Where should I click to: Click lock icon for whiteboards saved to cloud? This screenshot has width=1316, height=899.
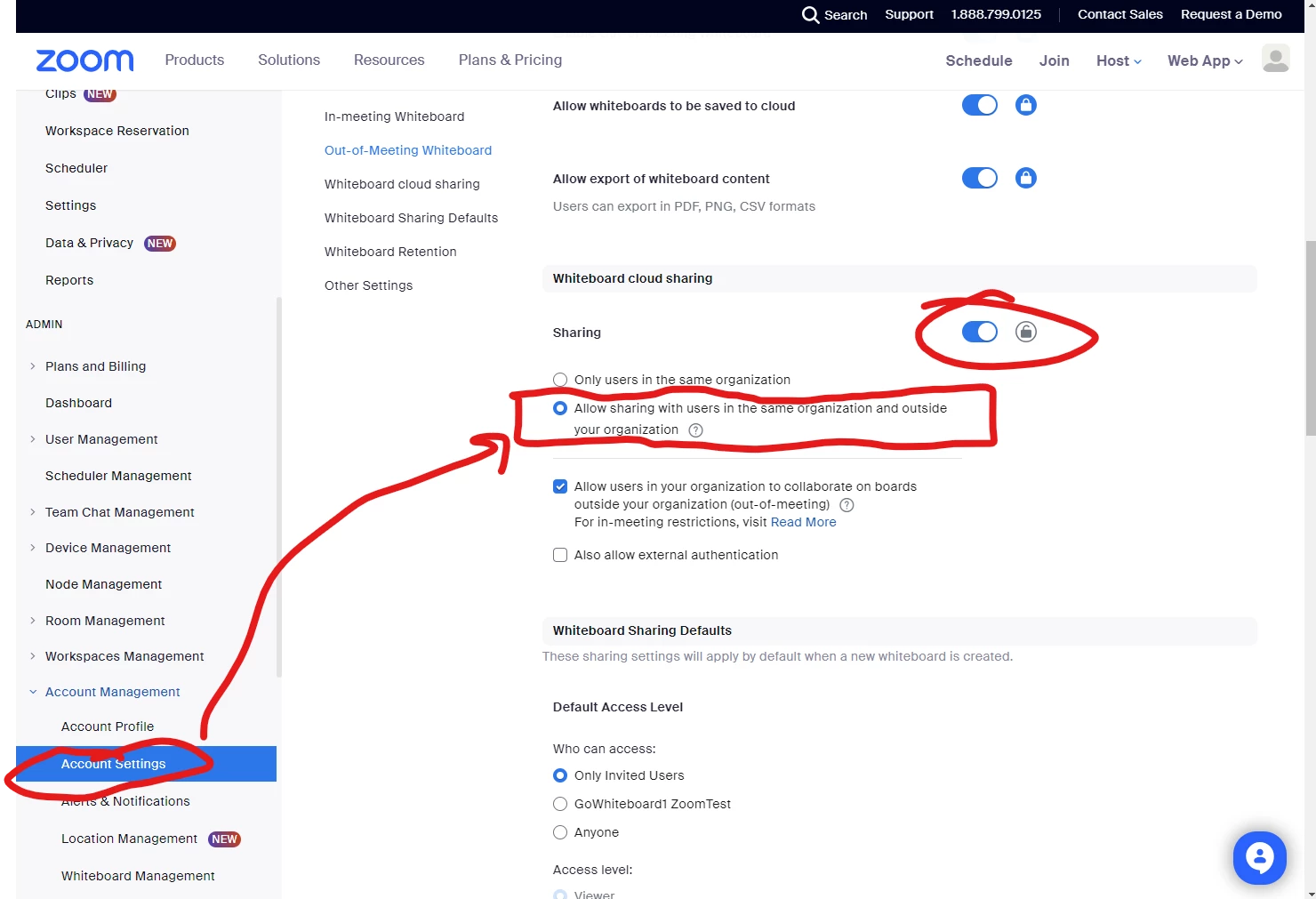[1026, 105]
